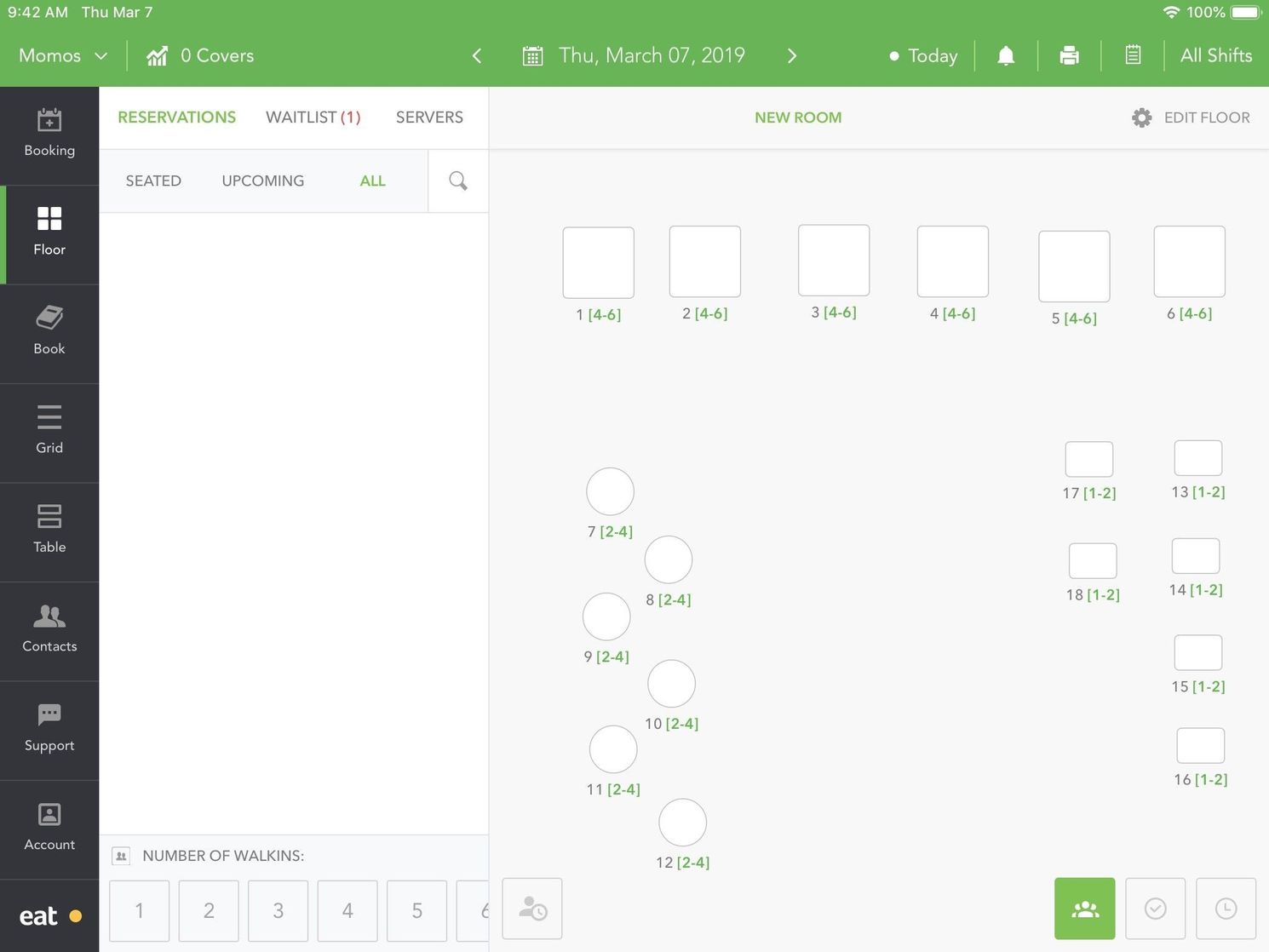Click the reservations search magnifier
The image size is (1269, 952).
coord(458,181)
